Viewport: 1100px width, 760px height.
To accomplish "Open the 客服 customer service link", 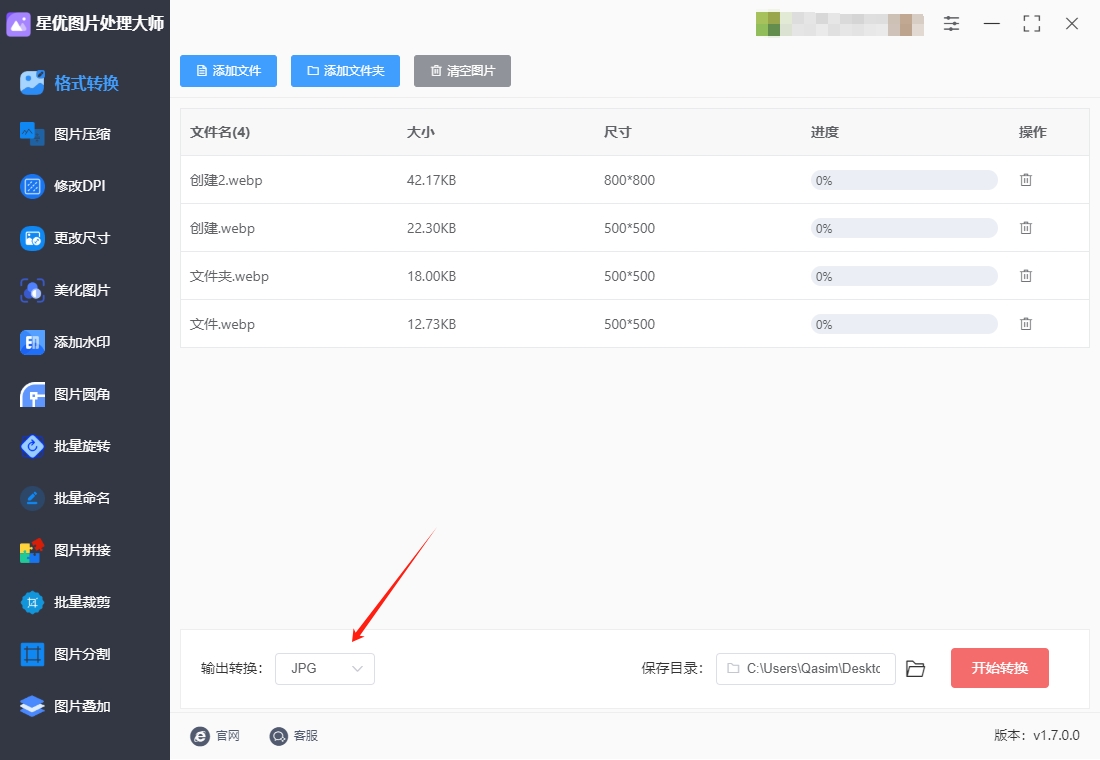I will [x=293, y=735].
